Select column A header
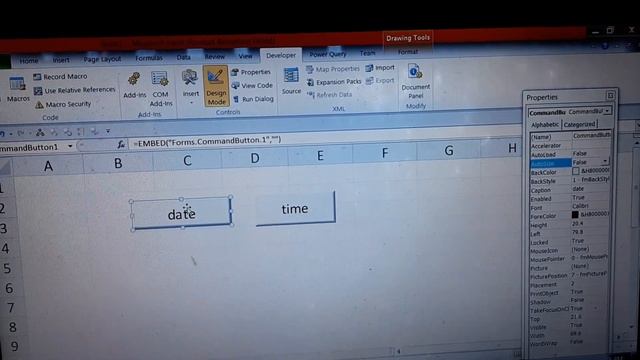This screenshot has height=360, width=640. 48,166
